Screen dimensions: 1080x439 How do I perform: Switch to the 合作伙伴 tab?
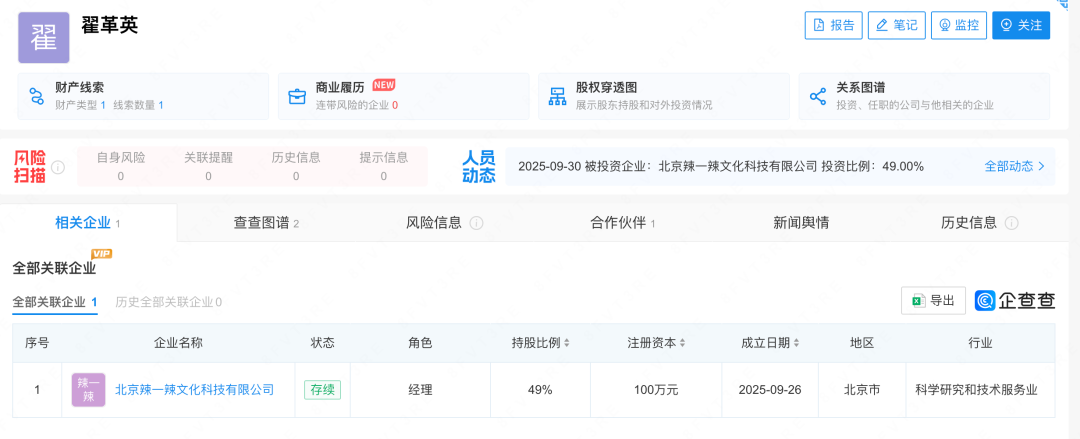click(622, 222)
